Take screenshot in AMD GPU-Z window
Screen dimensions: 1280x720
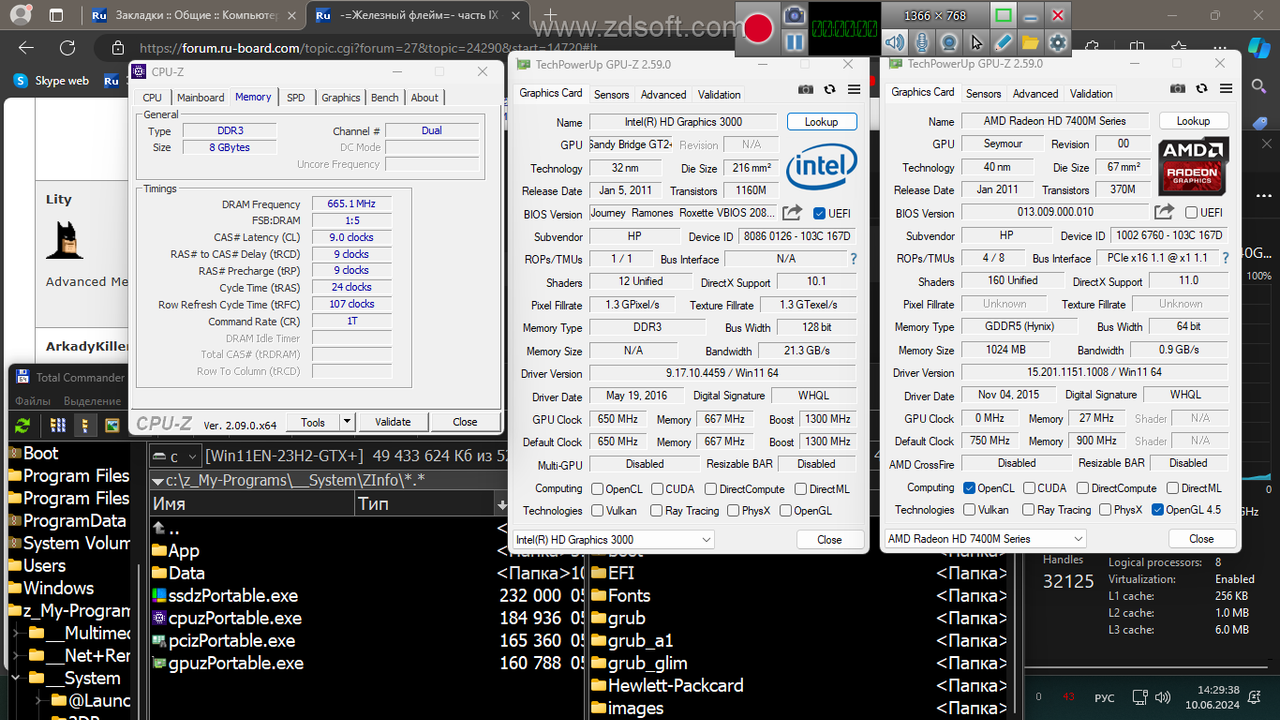(x=1178, y=88)
